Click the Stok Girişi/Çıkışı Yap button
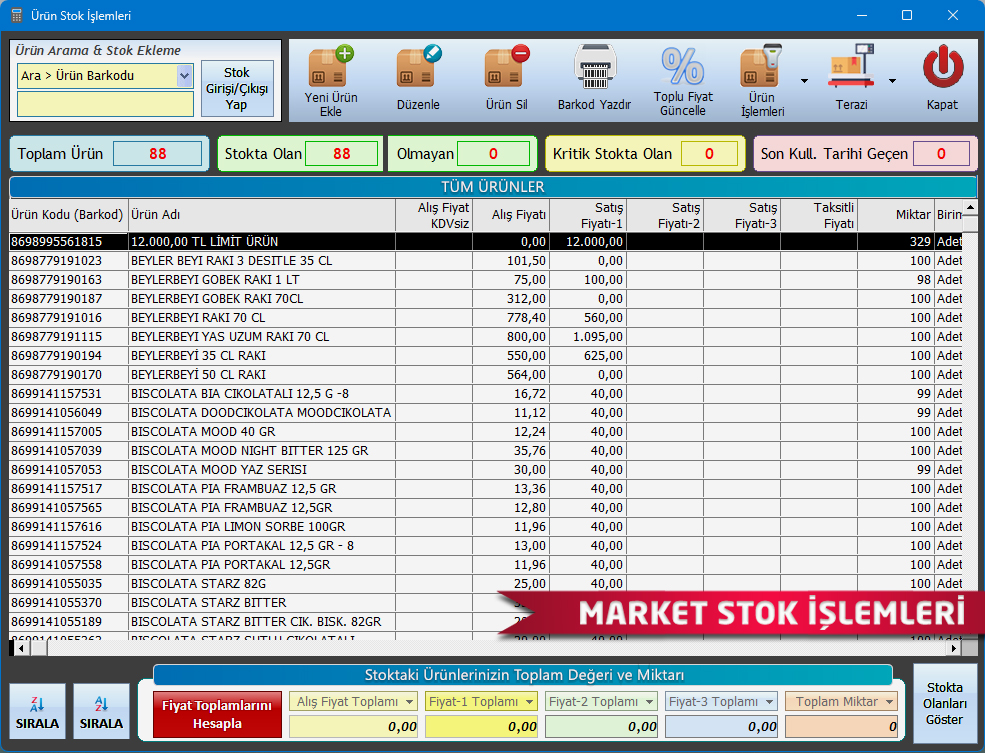 [x=237, y=89]
